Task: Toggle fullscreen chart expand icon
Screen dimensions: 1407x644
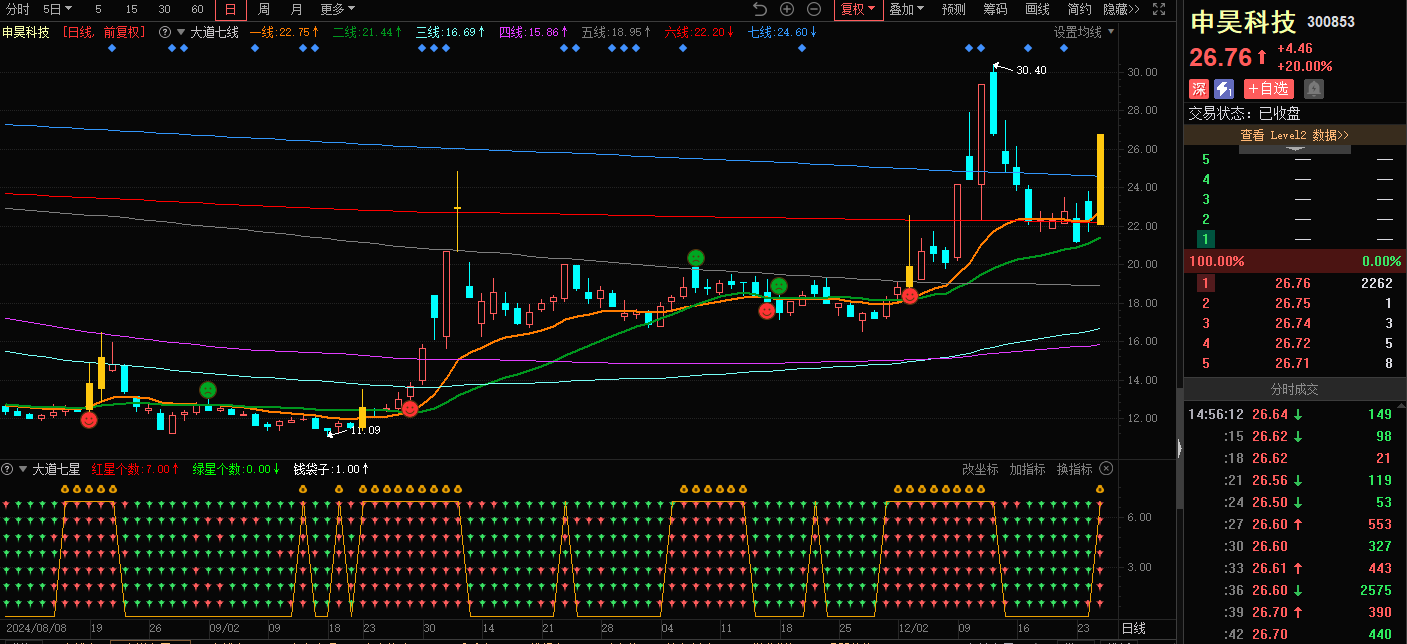Action: tap(1159, 9)
